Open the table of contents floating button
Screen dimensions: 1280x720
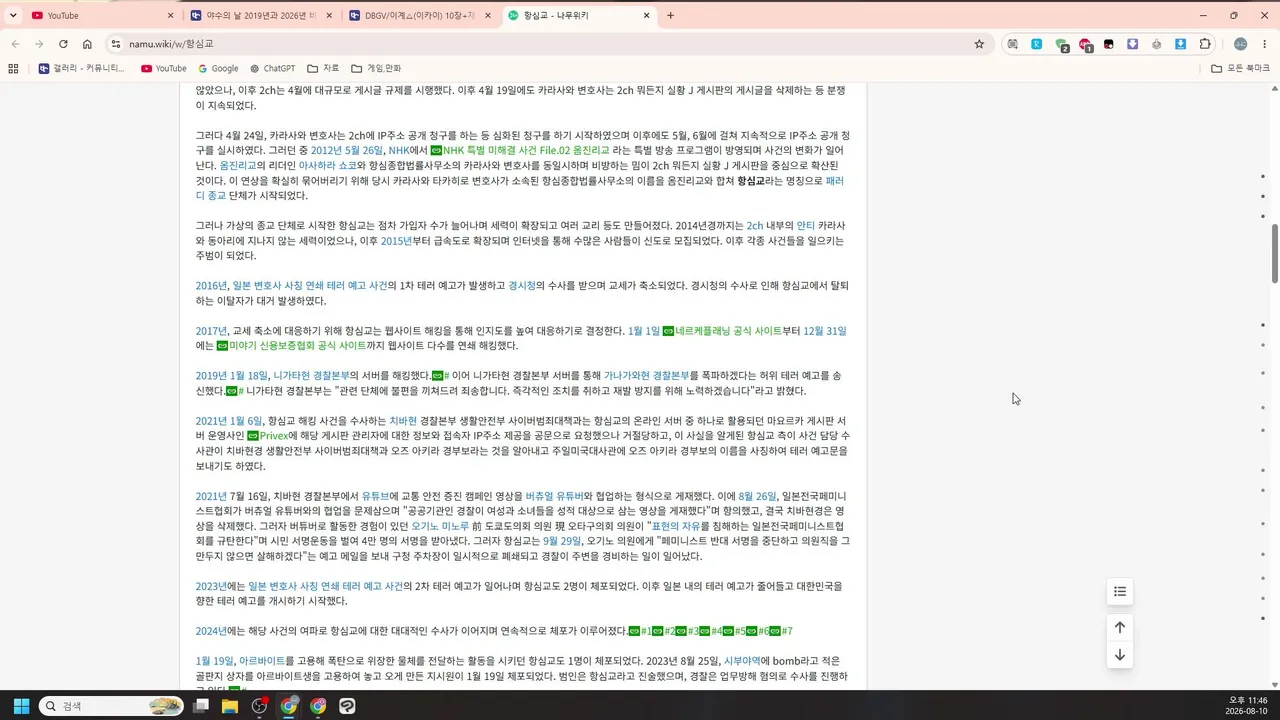(1120, 592)
